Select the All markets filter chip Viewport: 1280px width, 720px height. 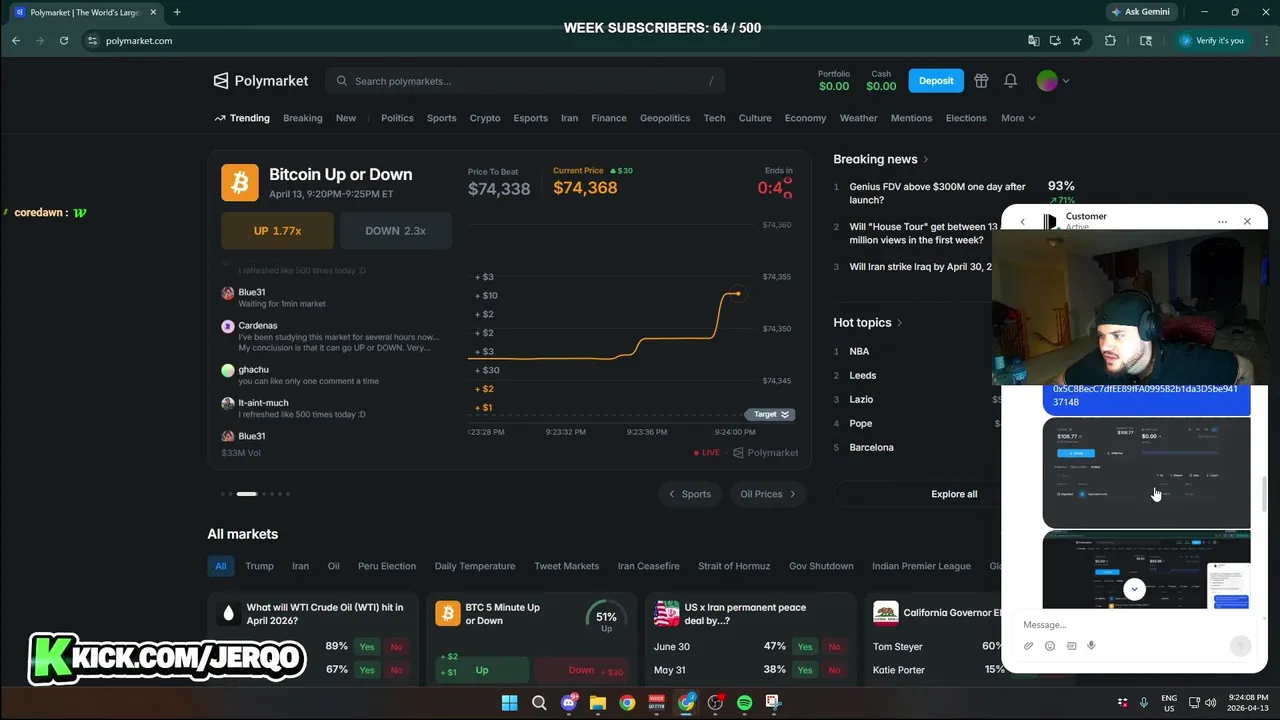221,566
